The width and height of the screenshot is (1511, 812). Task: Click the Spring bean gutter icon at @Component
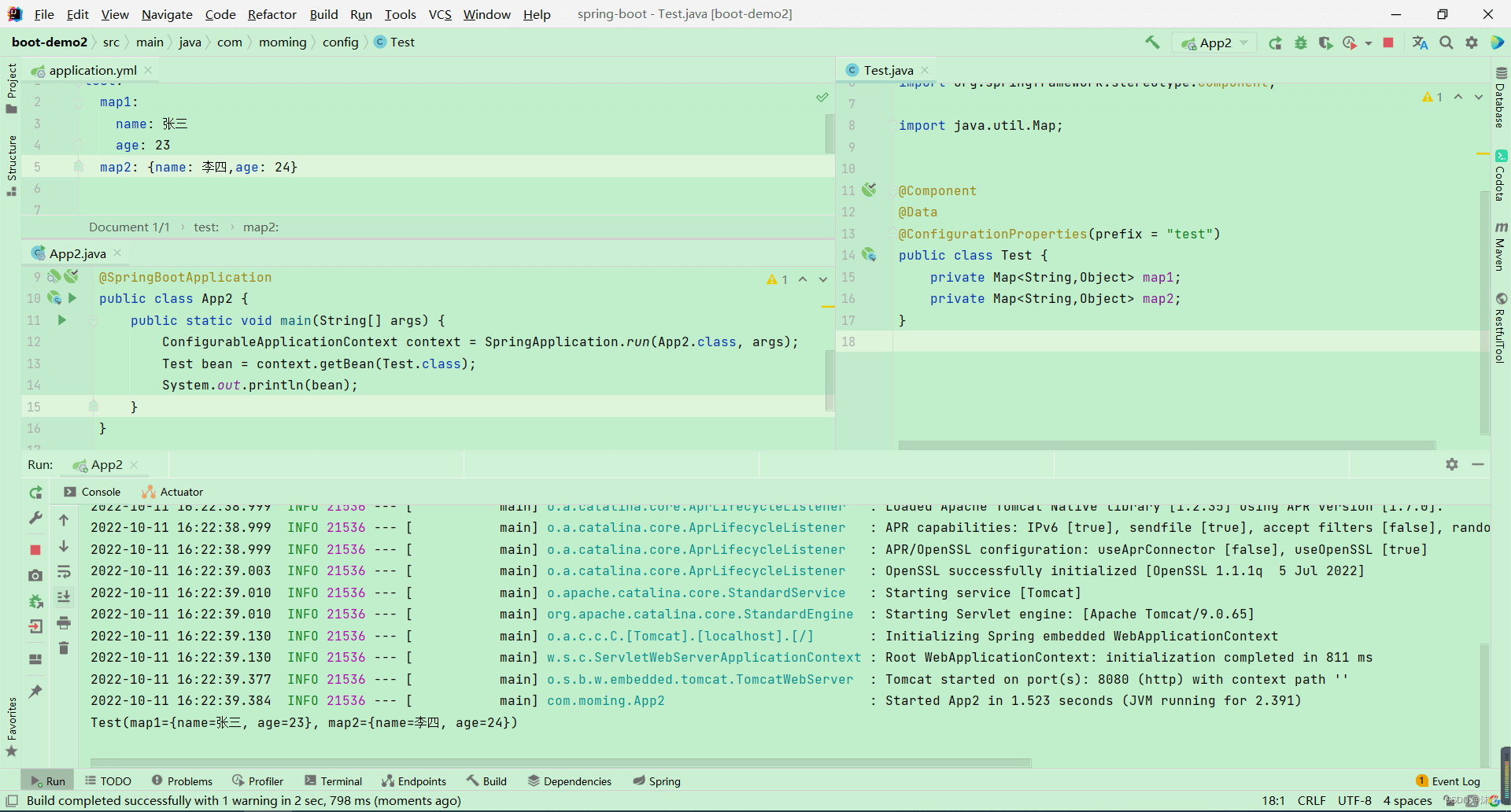point(869,190)
